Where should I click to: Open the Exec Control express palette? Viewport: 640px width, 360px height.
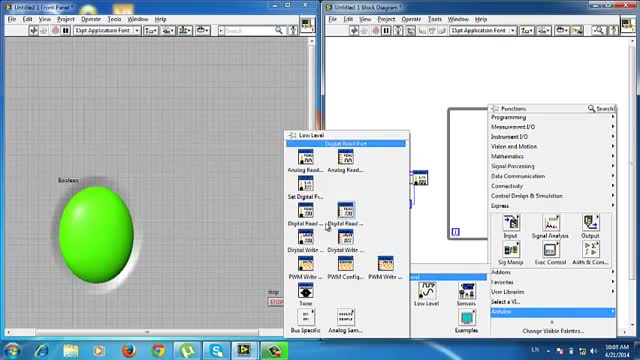click(x=550, y=250)
